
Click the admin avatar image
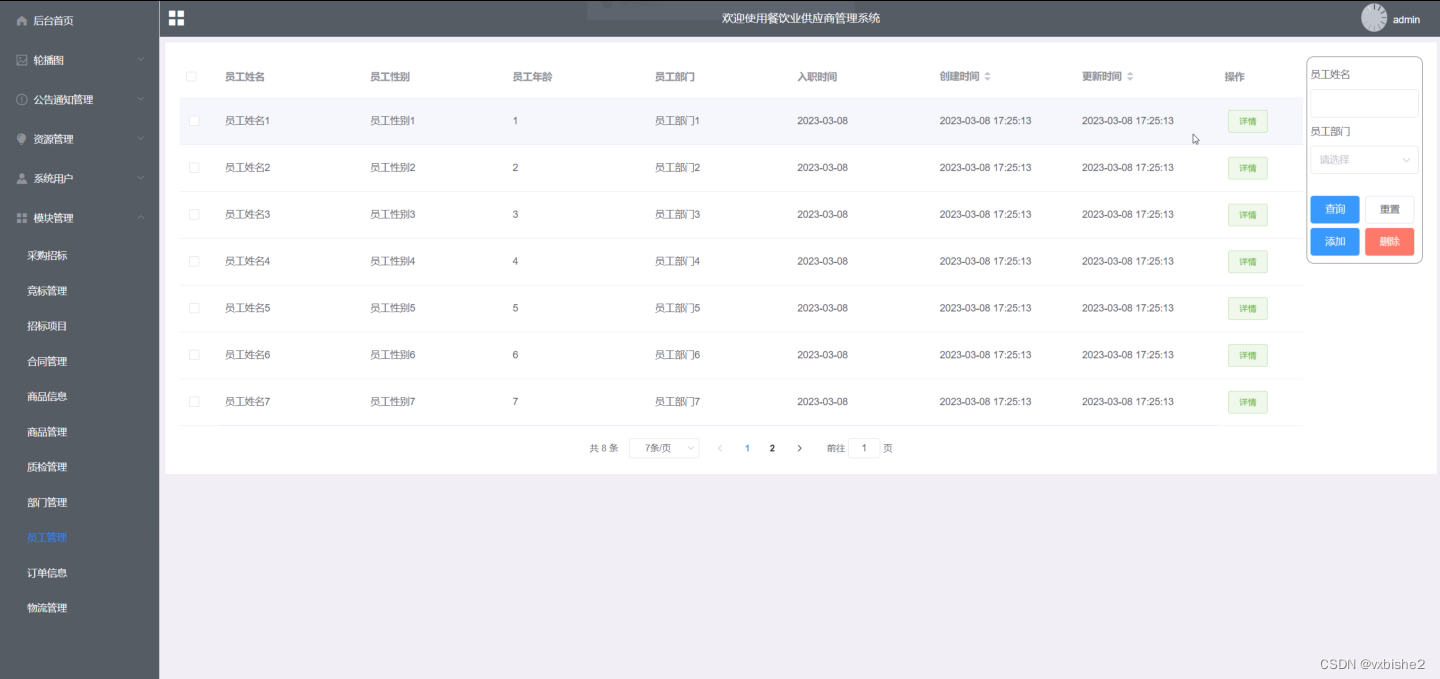1374,18
